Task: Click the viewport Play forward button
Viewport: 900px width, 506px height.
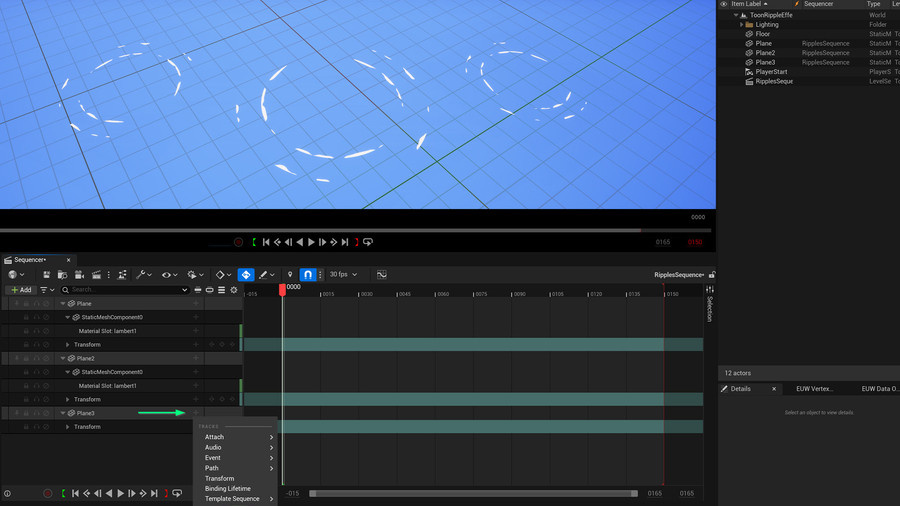Action: [x=311, y=242]
